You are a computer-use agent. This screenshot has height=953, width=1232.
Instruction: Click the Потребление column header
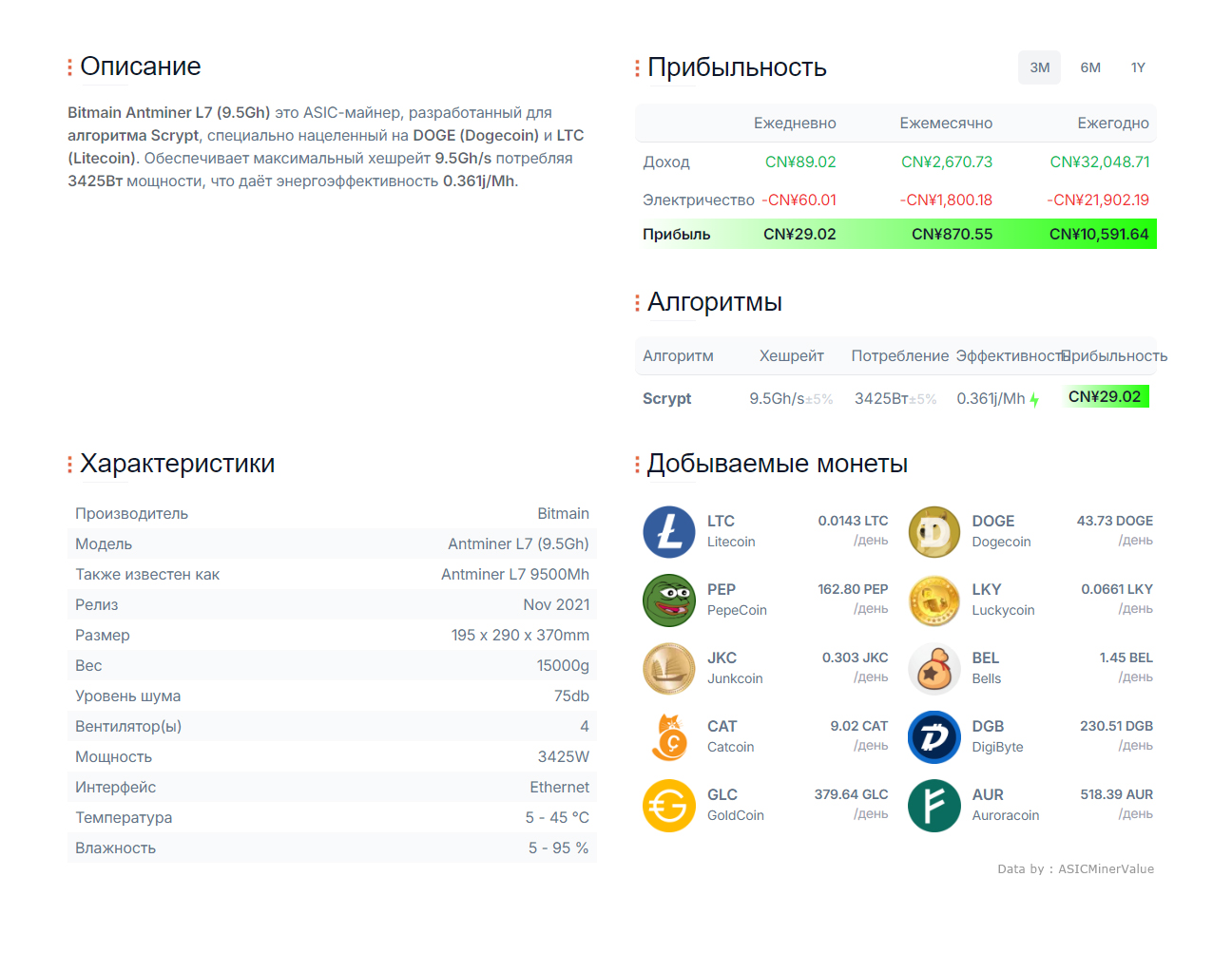click(x=899, y=355)
